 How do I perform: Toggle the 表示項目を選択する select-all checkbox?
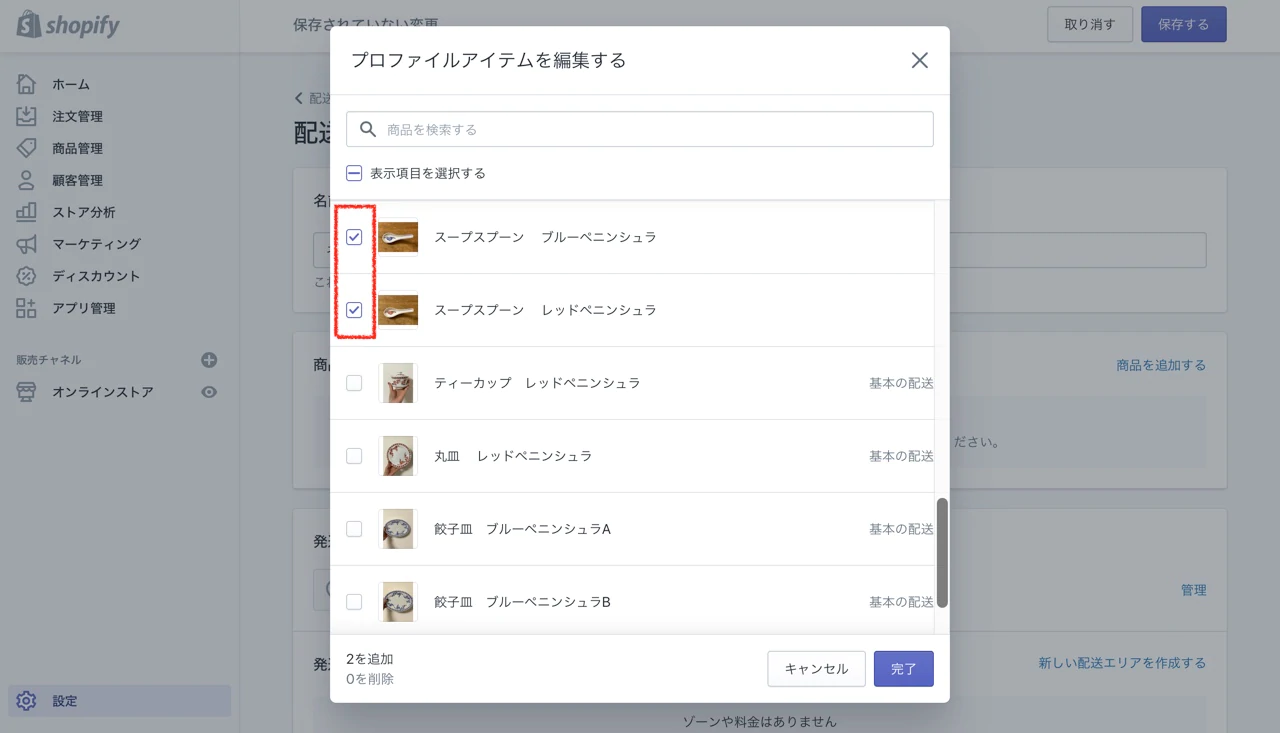point(354,173)
